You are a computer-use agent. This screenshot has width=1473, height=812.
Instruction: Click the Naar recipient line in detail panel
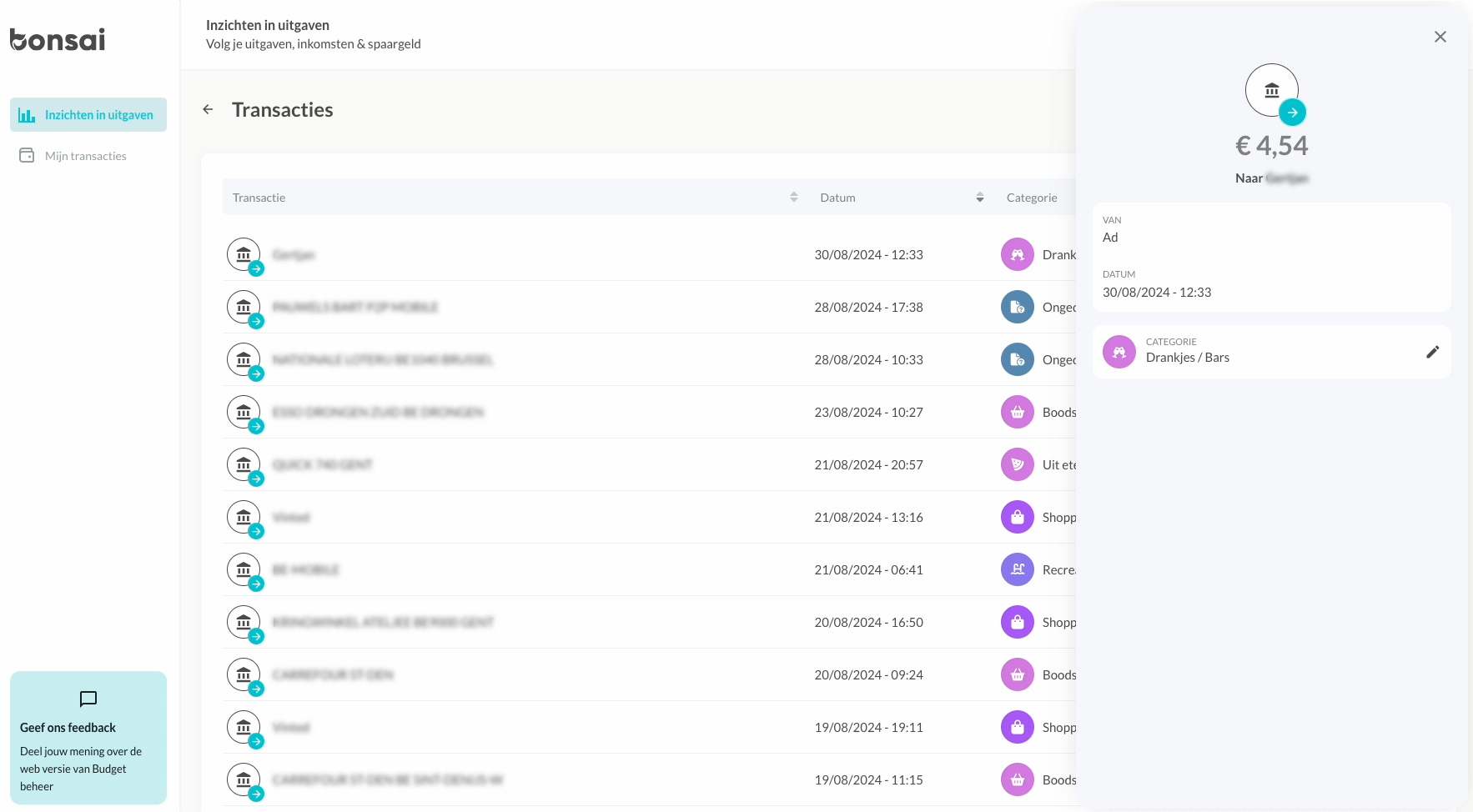[1271, 178]
